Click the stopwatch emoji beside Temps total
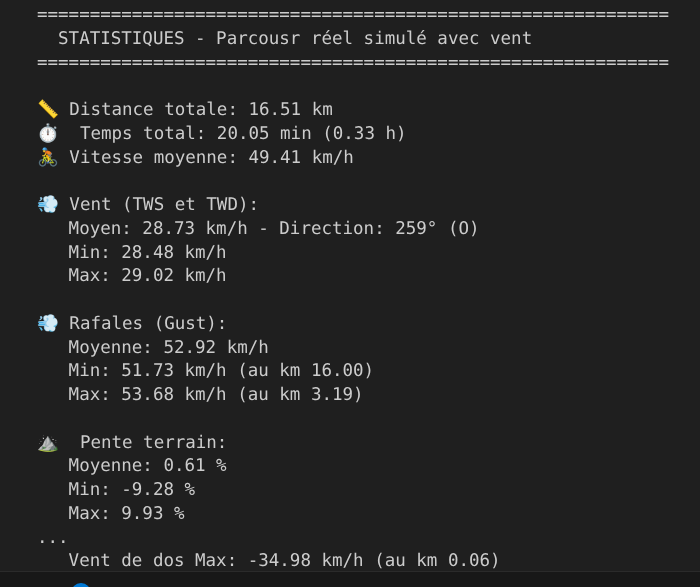The image size is (700, 587). point(48,133)
